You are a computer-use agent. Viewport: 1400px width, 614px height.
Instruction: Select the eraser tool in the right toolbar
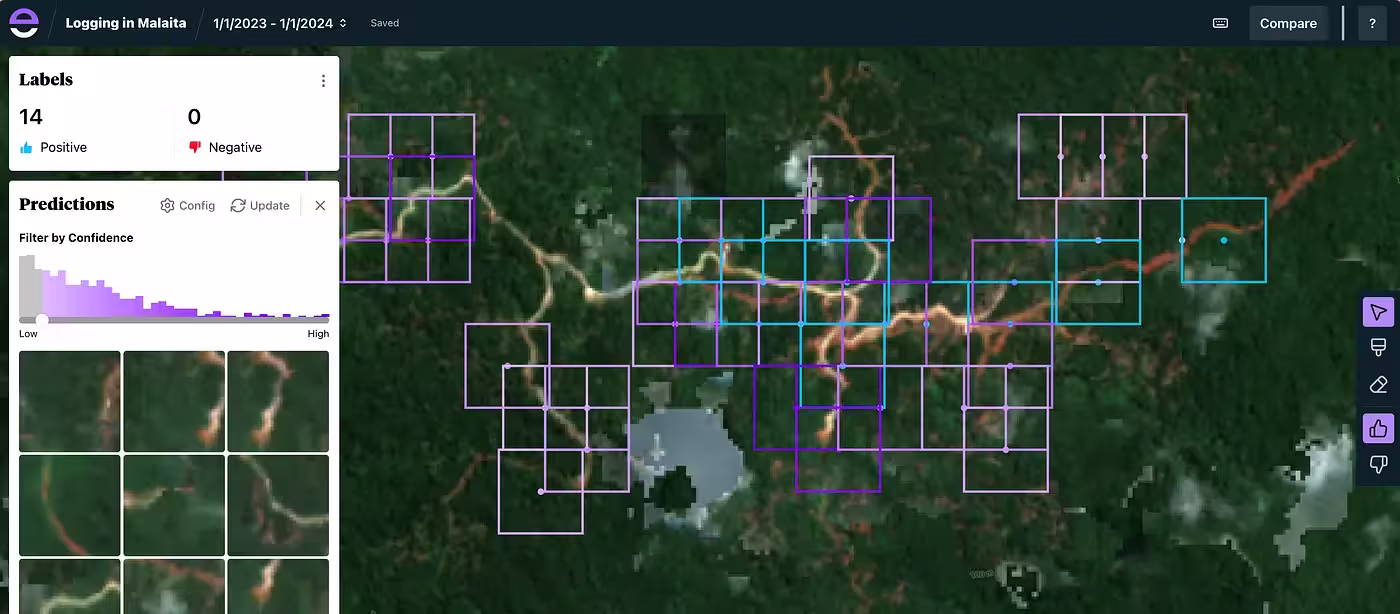pos(1378,384)
